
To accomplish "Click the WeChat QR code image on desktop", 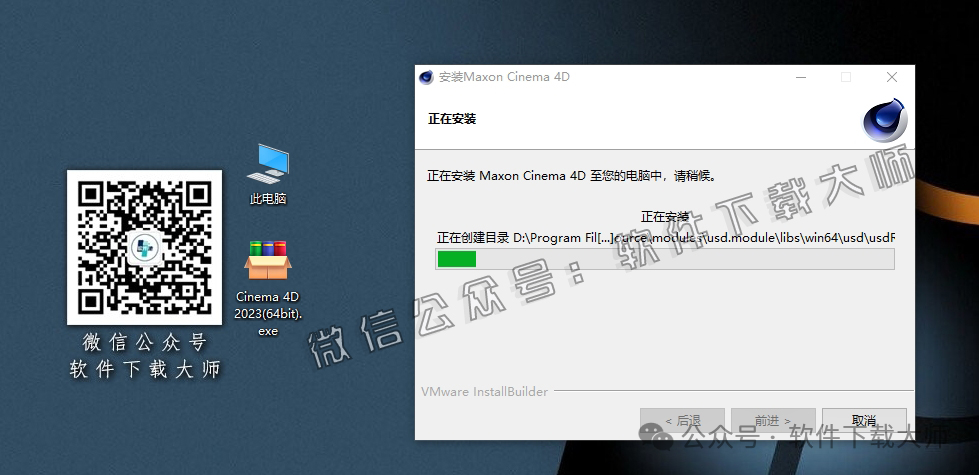I will pos(144,247).
